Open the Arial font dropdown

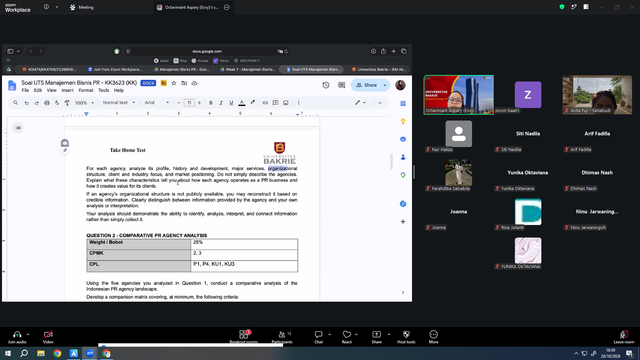[x=157, y=103]
